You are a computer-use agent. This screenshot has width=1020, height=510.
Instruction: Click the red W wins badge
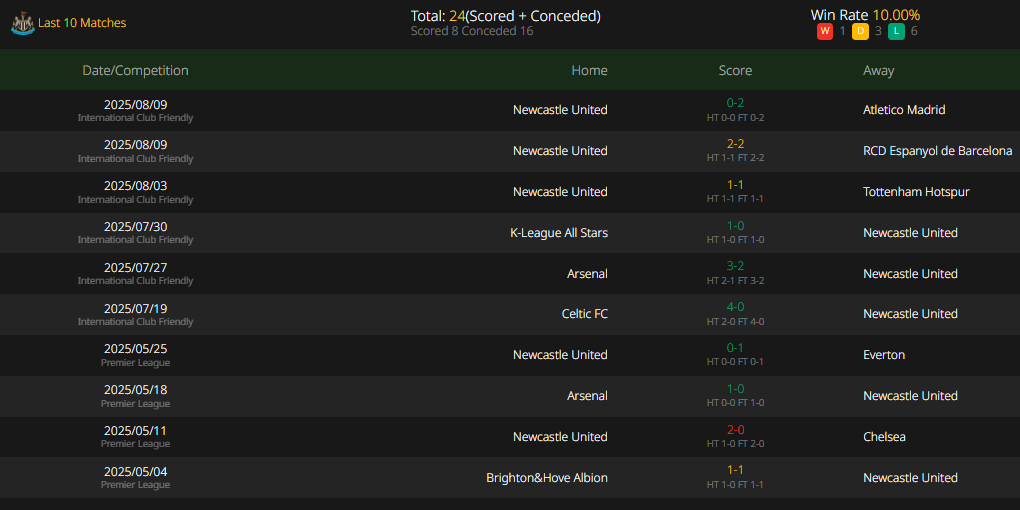coord(825,31)
